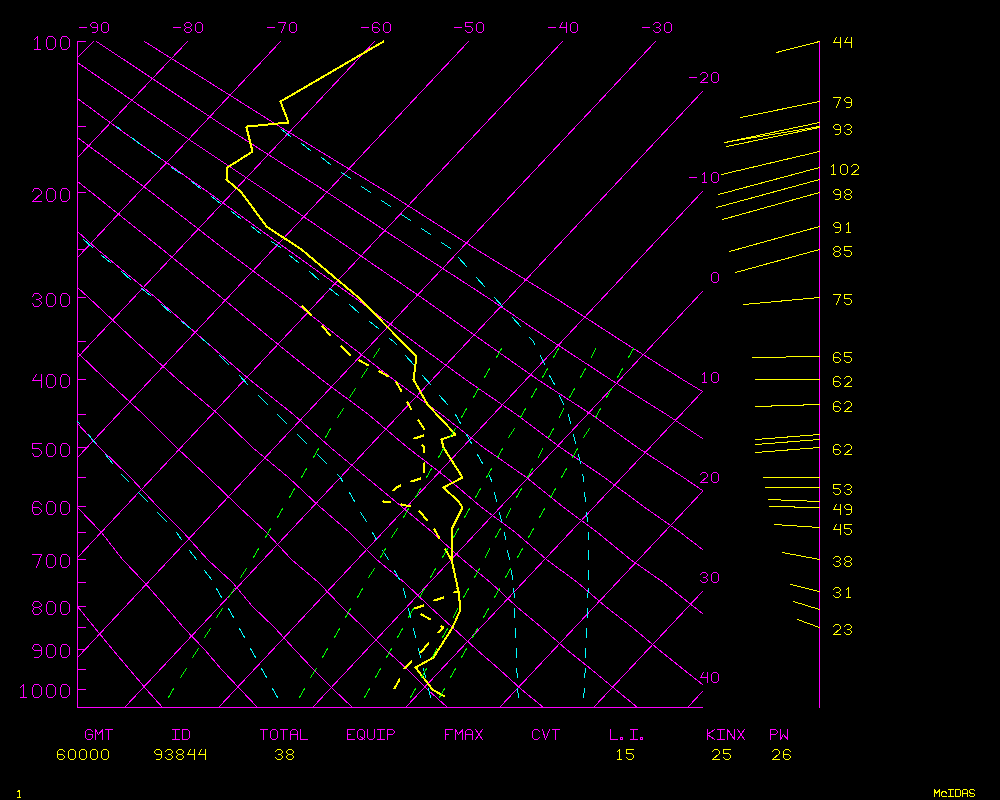Click the CVT label

pos(545,735)
